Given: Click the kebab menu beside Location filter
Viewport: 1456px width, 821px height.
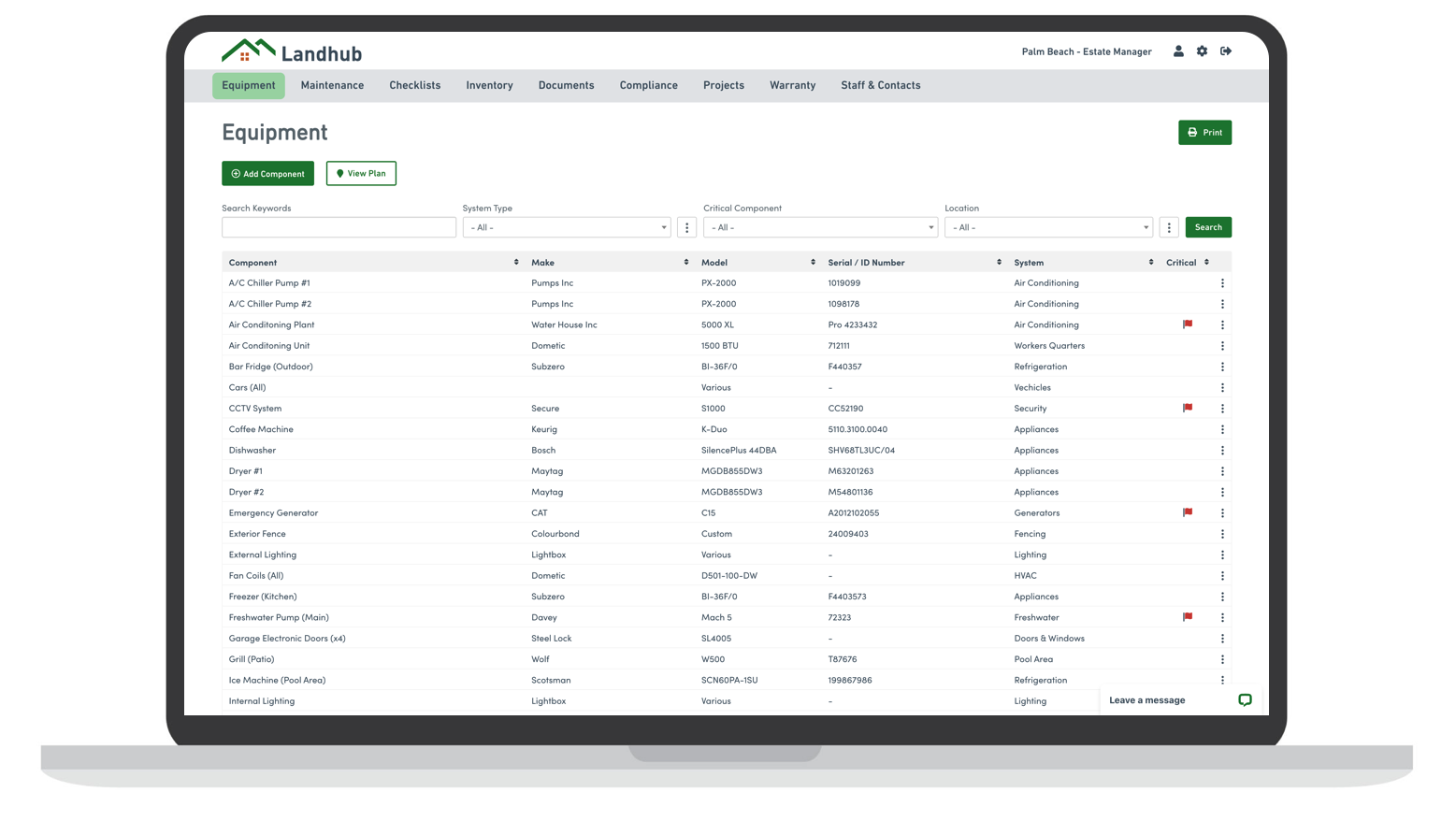Looking at the screenshot, I should [1169, 227].
